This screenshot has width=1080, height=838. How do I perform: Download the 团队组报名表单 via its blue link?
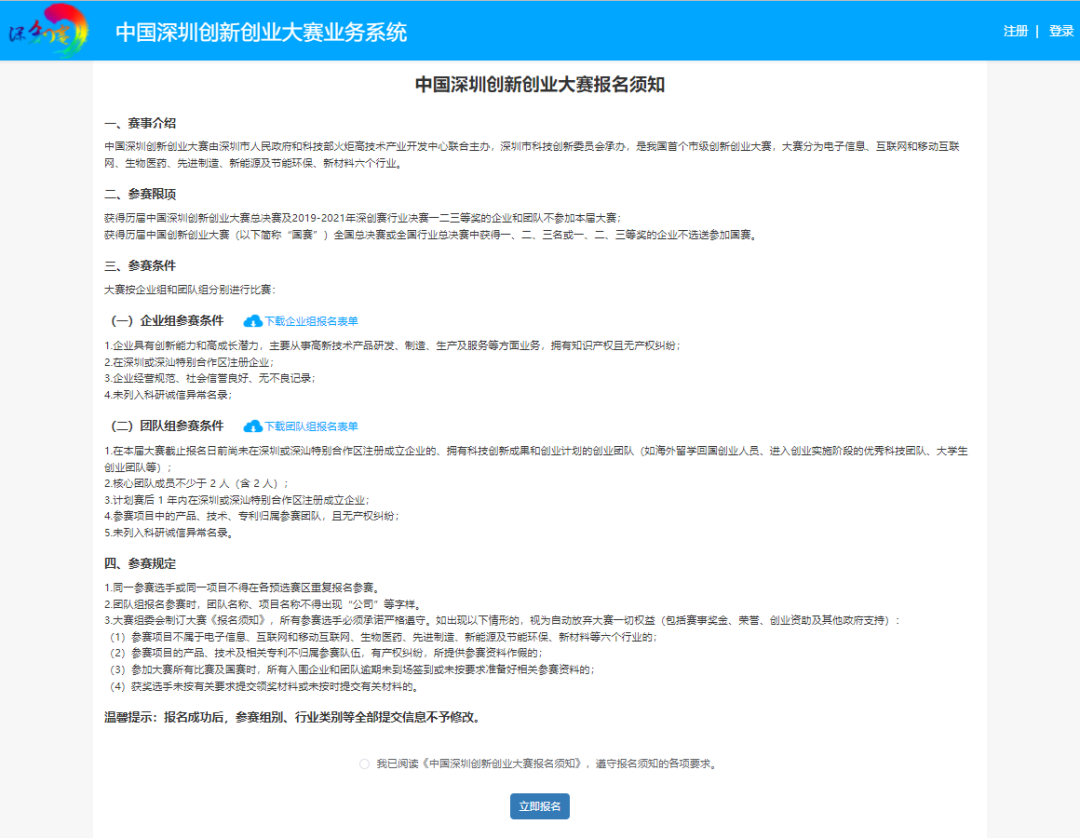310,424
